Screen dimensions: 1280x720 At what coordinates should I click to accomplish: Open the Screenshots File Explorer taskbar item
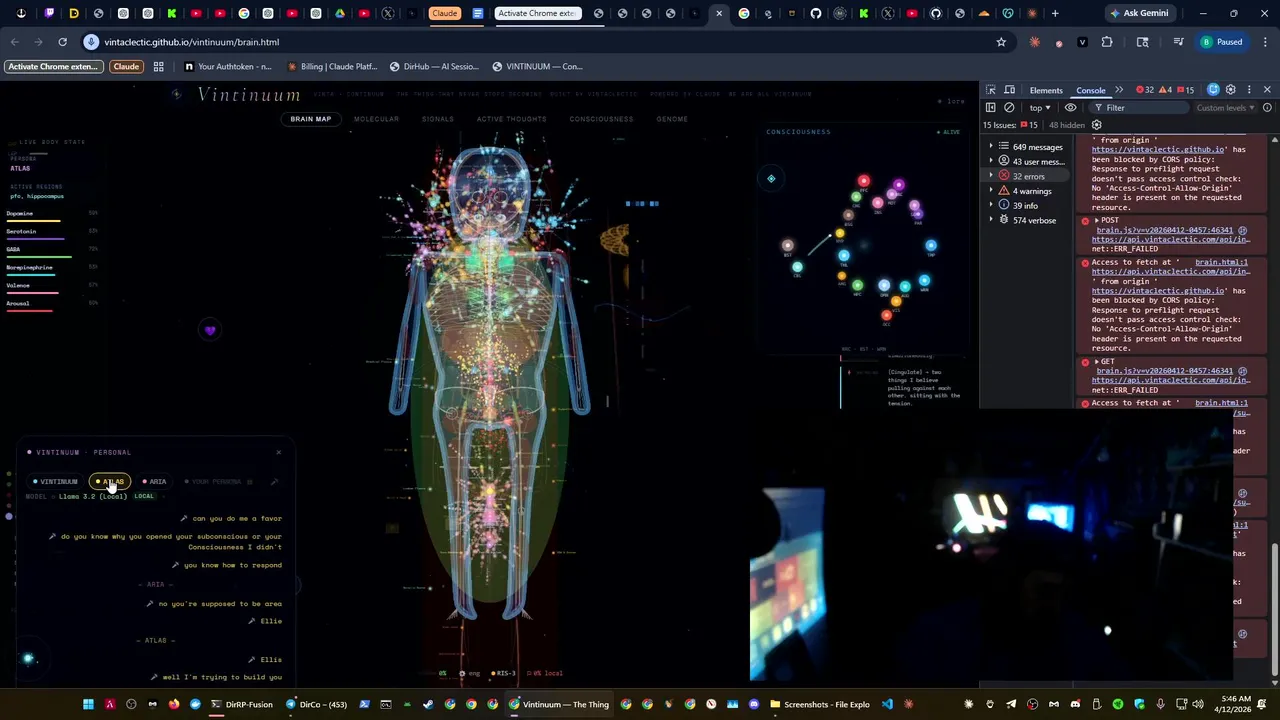pyautogui.click(x=820, y=704)
